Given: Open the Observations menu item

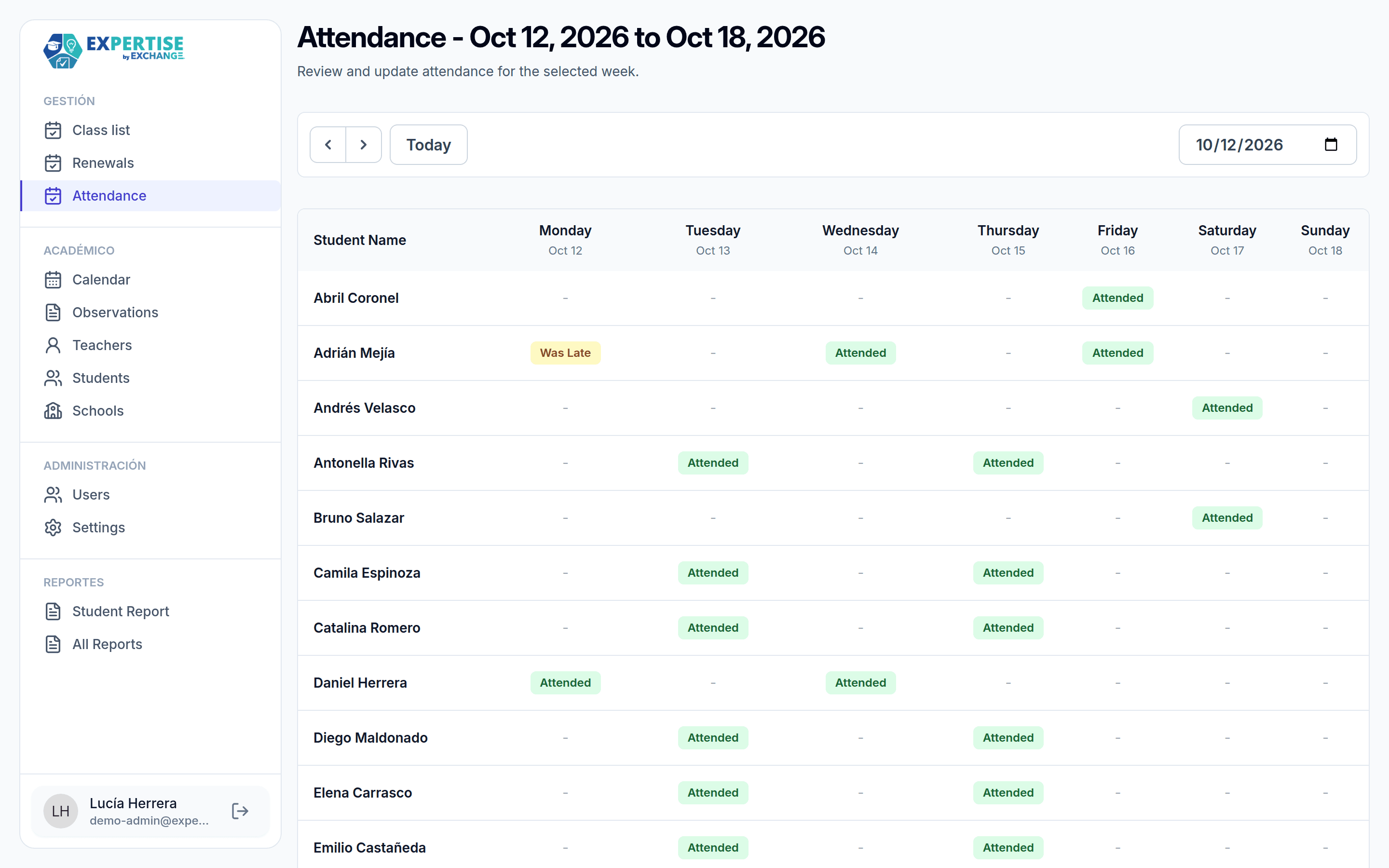Looking at the screenshot, I should coord(150,312).
